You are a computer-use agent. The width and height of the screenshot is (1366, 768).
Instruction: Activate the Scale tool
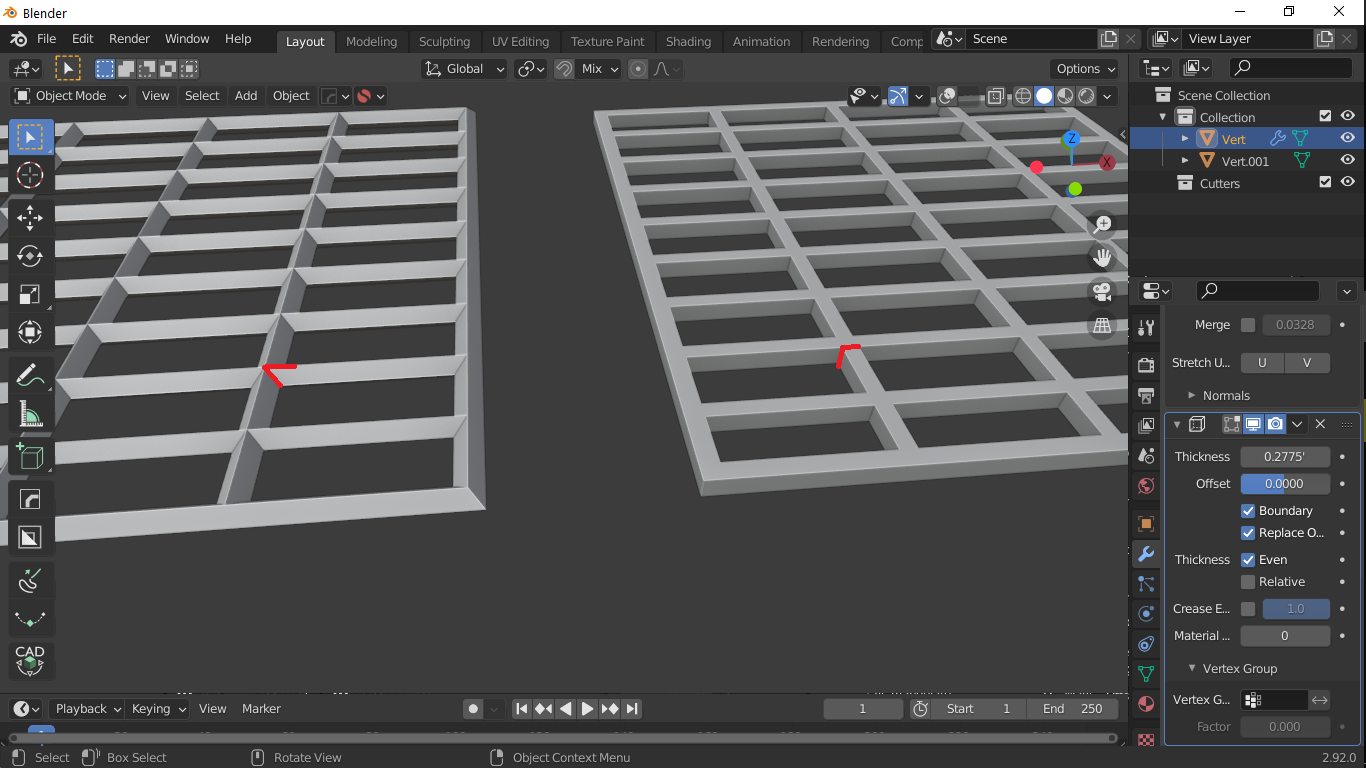[30, 293]
